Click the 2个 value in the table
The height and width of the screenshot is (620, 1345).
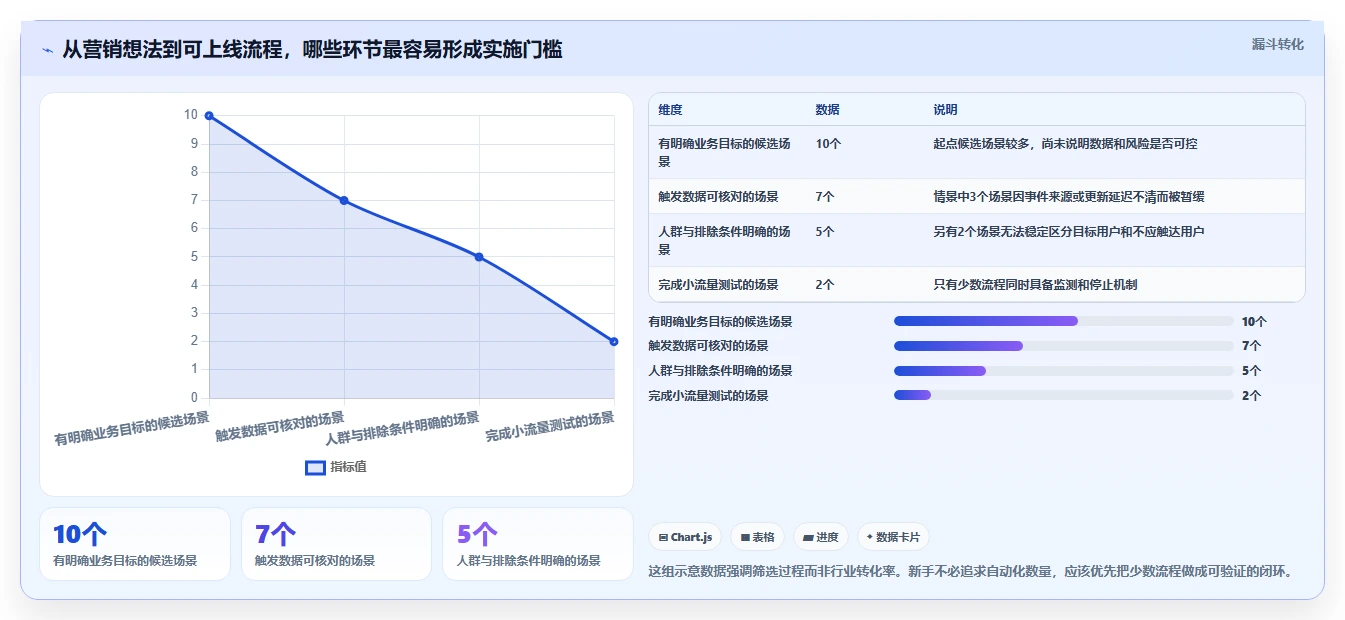825,285
